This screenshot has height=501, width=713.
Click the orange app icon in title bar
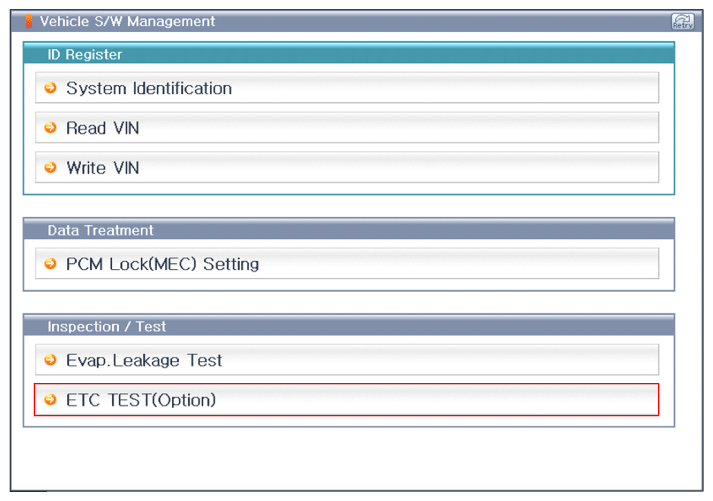(29, 21)
